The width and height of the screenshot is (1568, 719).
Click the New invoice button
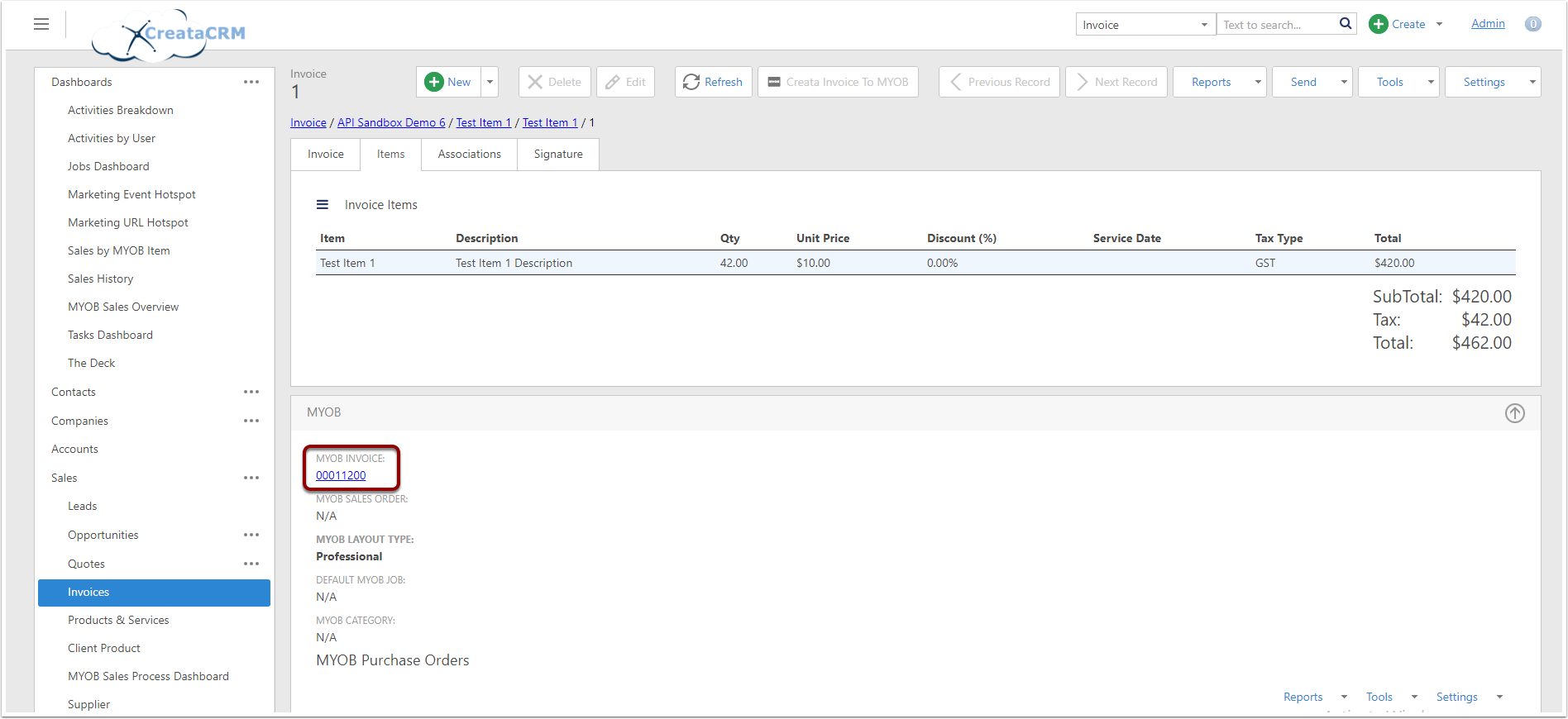tap(448, 82)
